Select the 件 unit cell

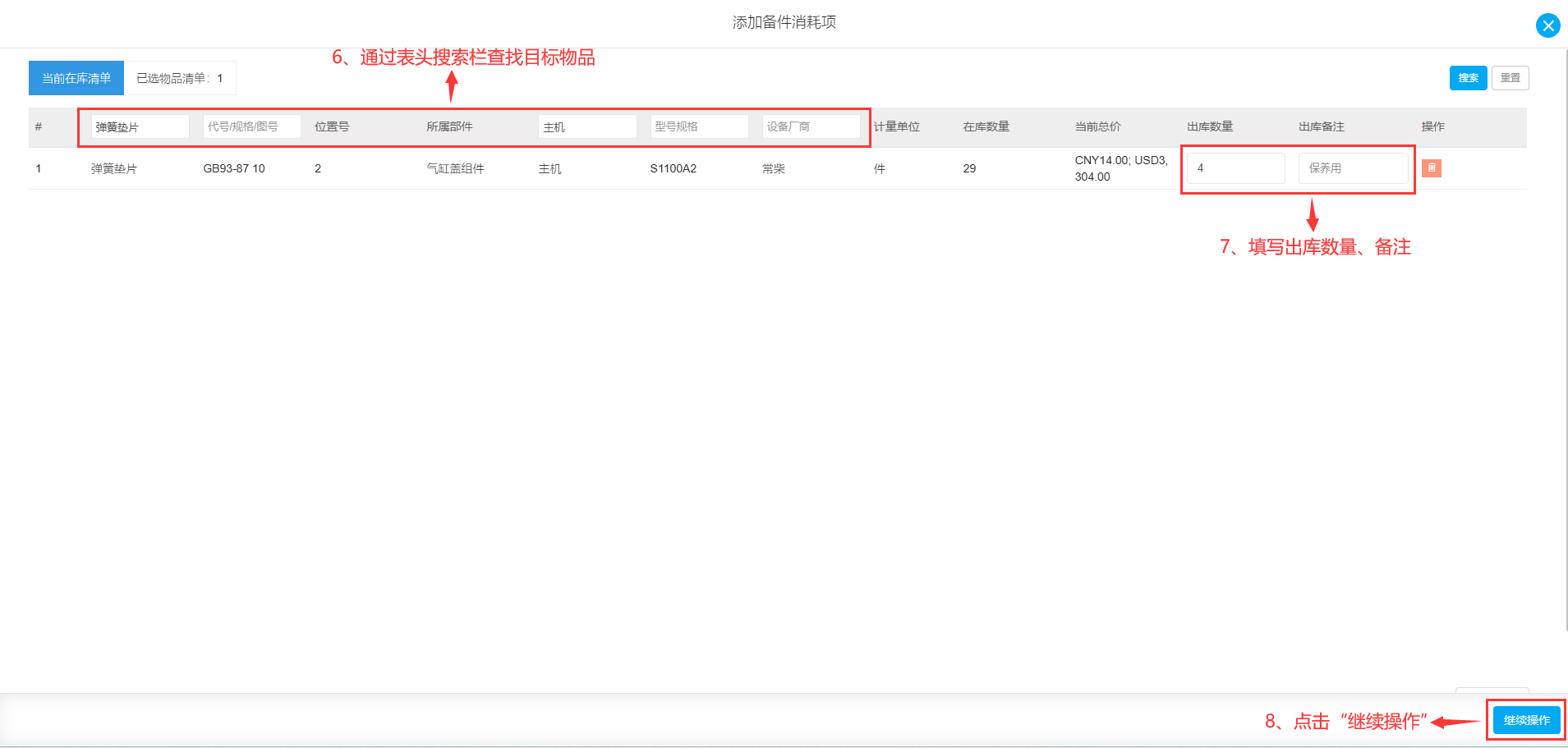pyautogui.click(x=880, y=168)
